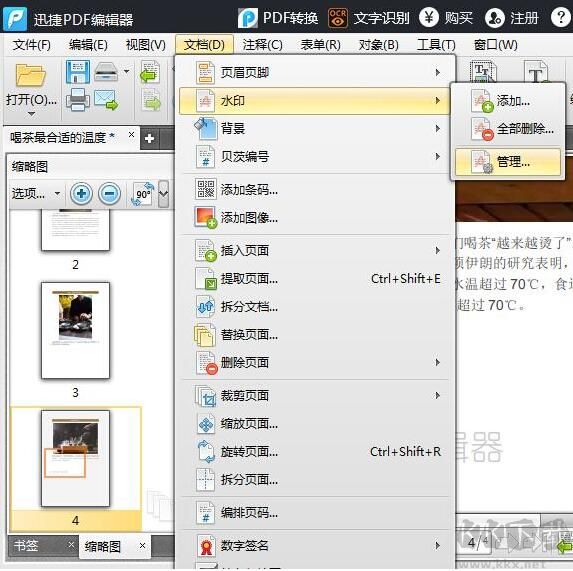The height and width of the screenshot is (571, 573).
Task: Click the page with green left arrow icon
Action: pyautogui.click(x=150, y=72)
